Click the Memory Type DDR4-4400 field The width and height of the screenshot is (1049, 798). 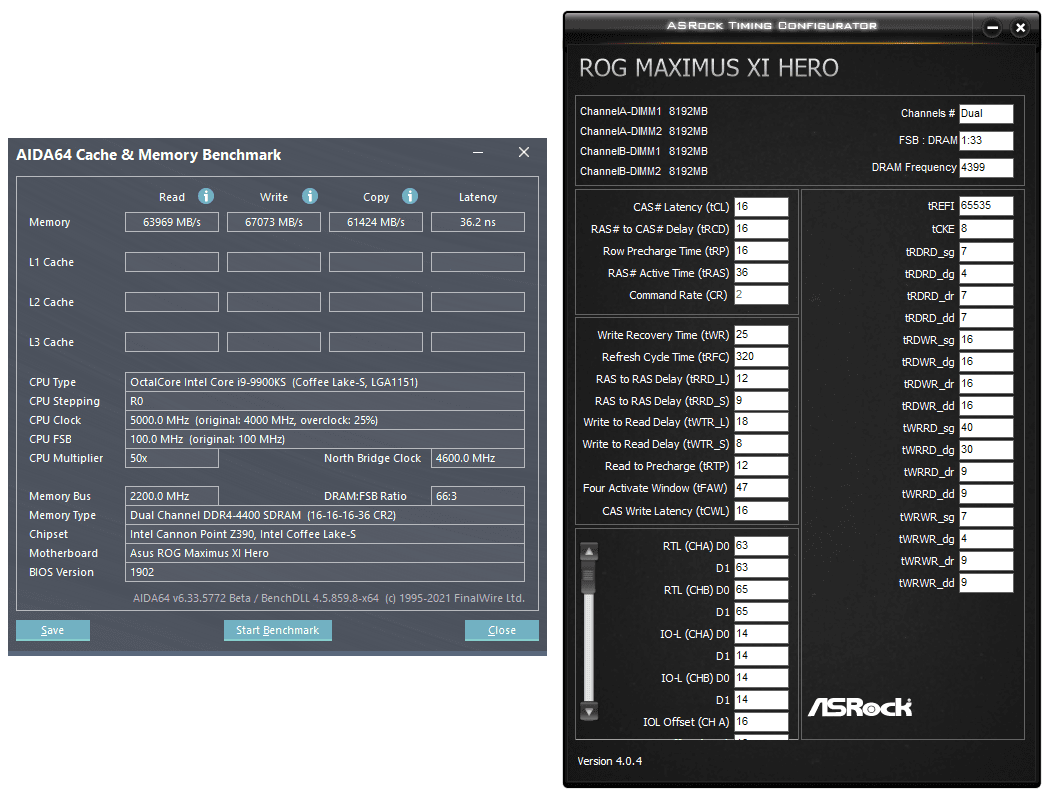point(324,515)
